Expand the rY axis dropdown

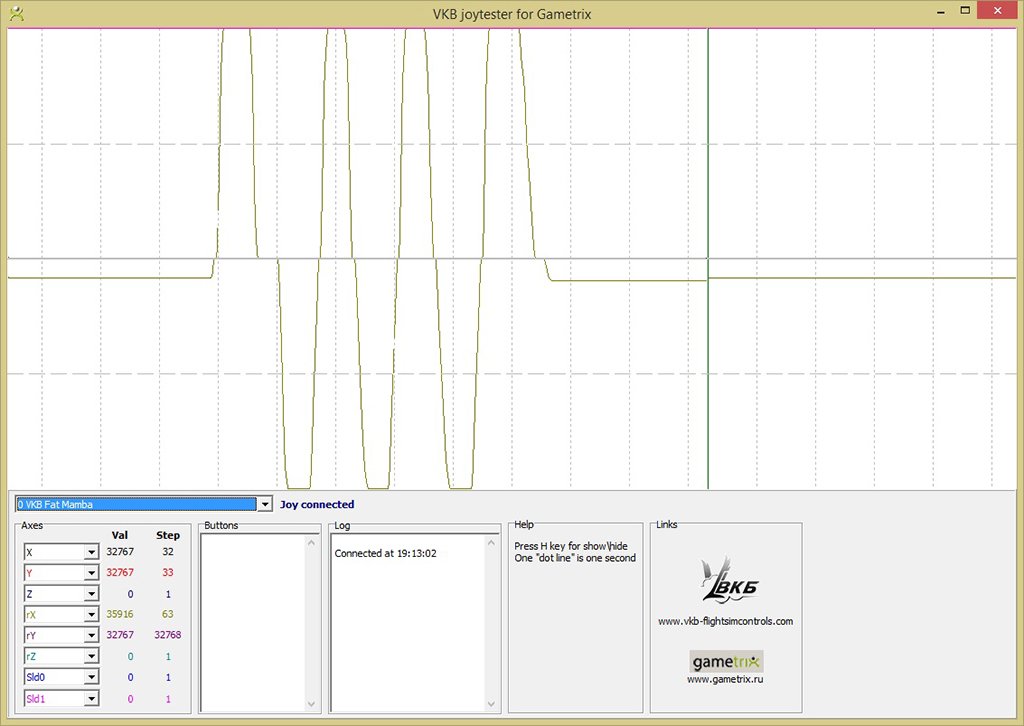pos(91,635)
